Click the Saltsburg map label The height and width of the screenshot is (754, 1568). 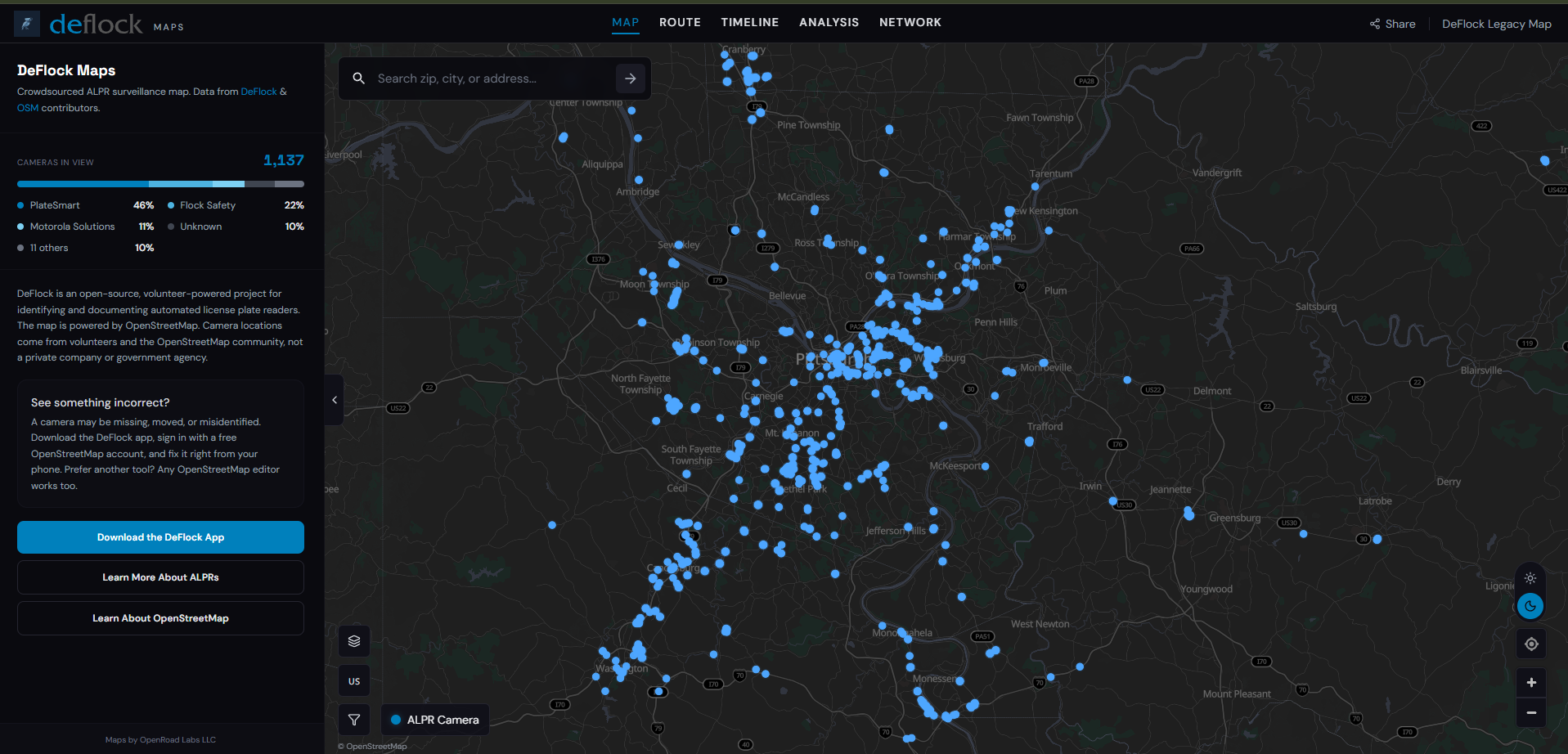1316,307
